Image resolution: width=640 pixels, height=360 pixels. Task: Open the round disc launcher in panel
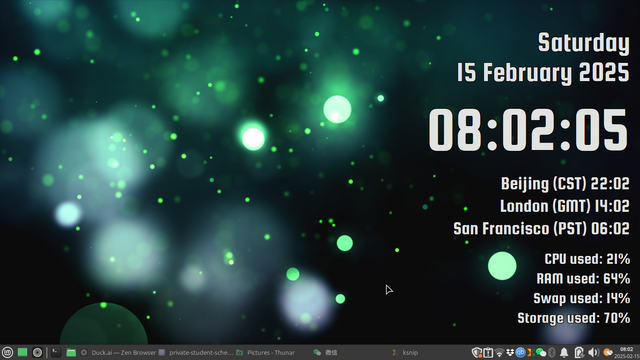tap(37, 352)
